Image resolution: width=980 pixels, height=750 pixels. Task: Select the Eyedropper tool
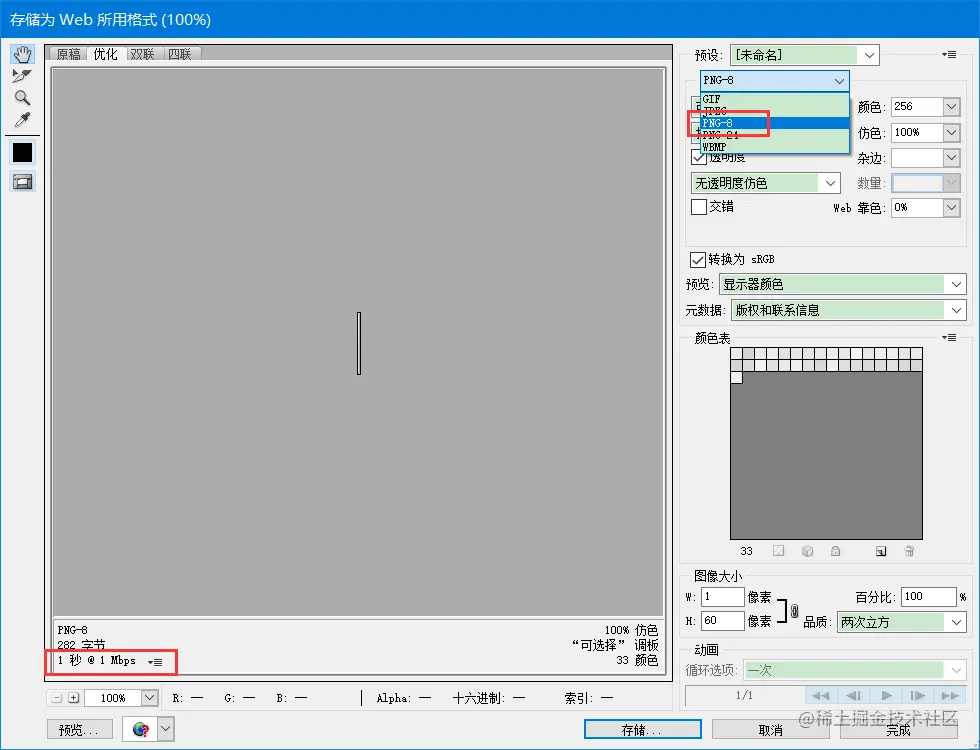22,119
